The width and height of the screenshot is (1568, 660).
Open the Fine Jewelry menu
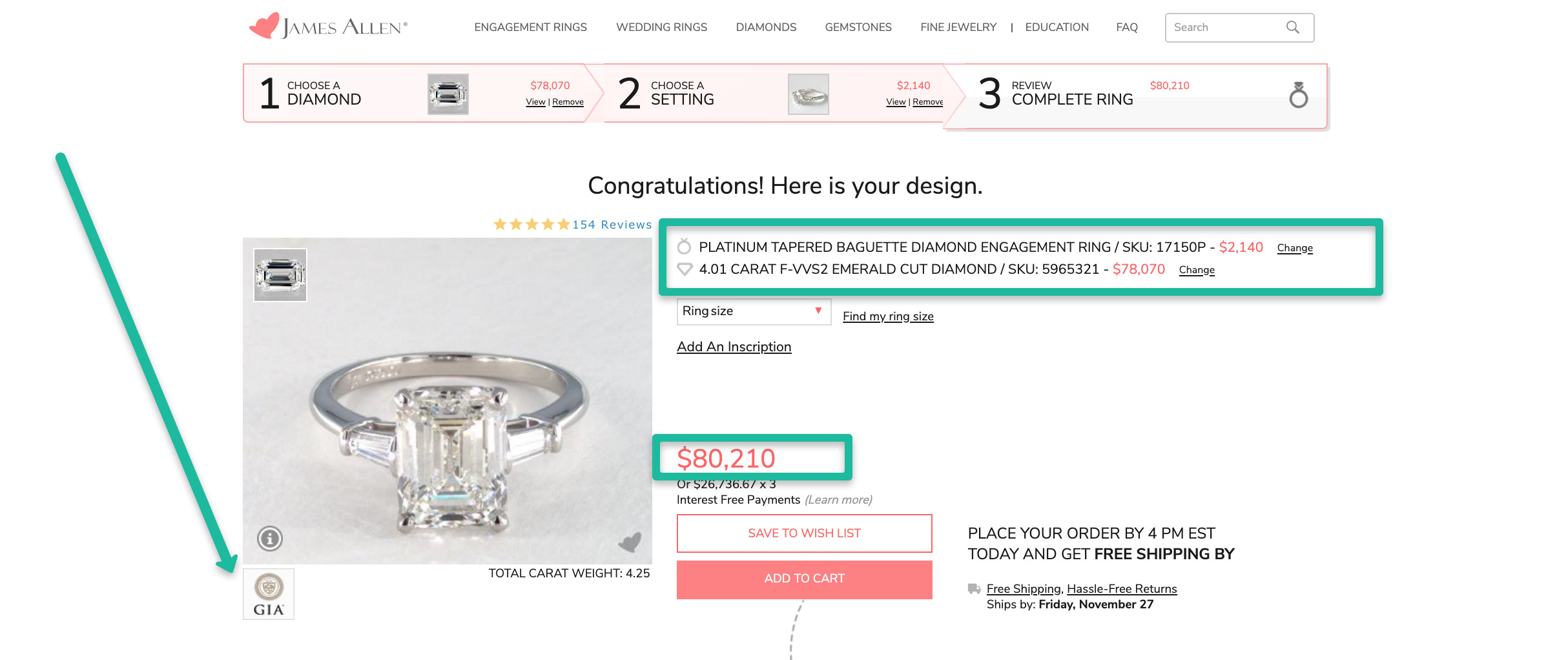point(958,27)
